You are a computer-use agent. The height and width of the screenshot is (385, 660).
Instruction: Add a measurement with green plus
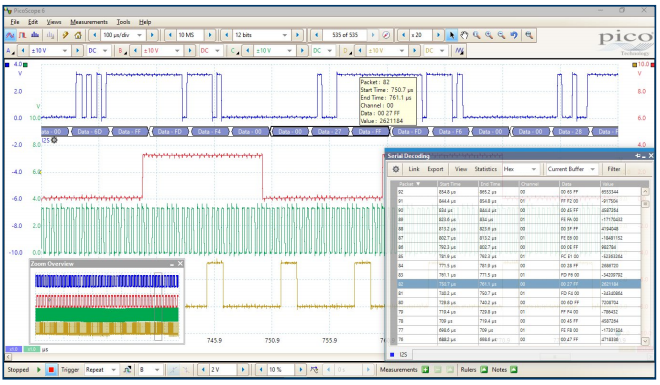pyautogui.click(x=425, y=370)
